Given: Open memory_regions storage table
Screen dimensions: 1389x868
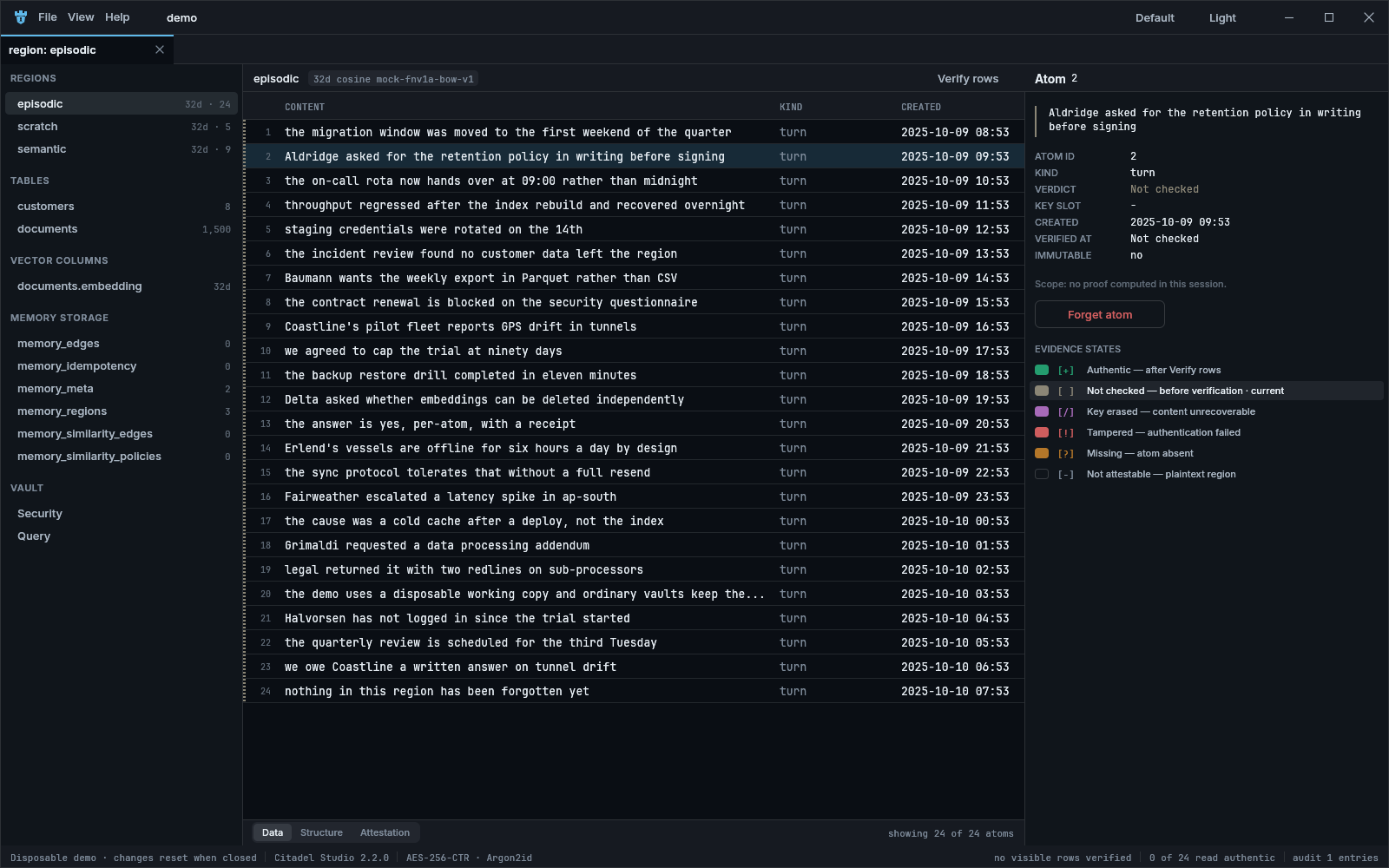Looking at the screenshot, I should (122, 411).
